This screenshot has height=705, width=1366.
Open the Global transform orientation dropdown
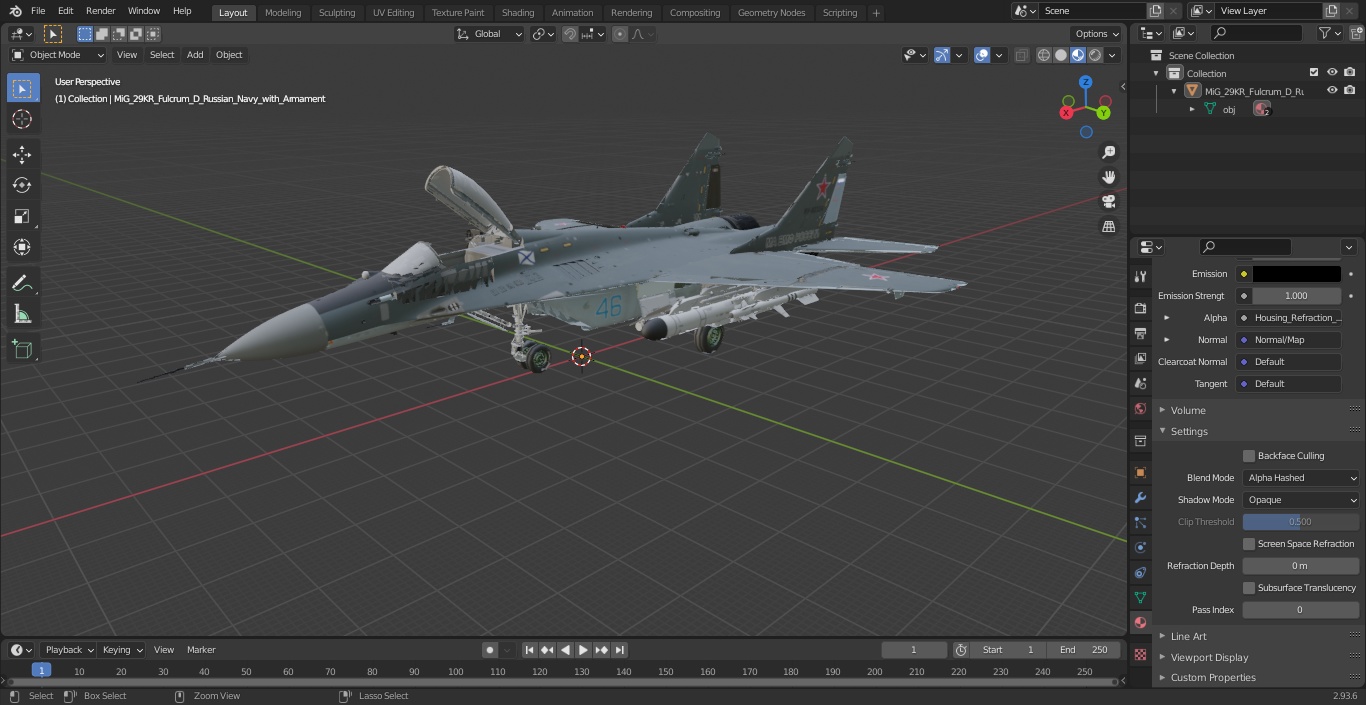(490, 34)
